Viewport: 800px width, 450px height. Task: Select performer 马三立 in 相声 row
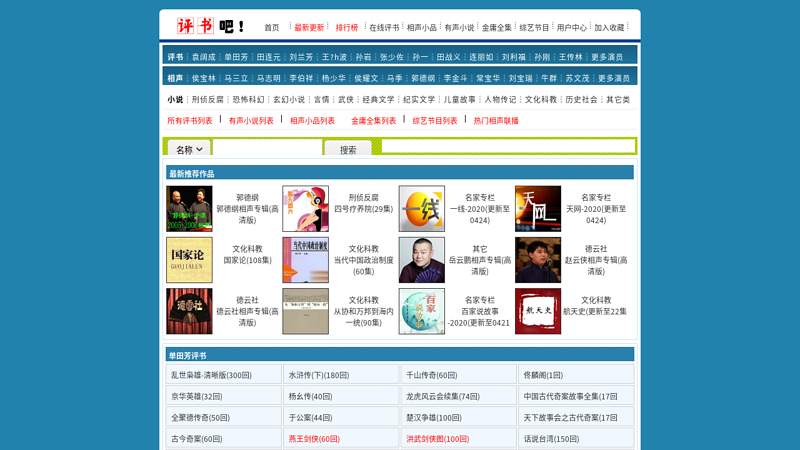(x=236, y=79)
